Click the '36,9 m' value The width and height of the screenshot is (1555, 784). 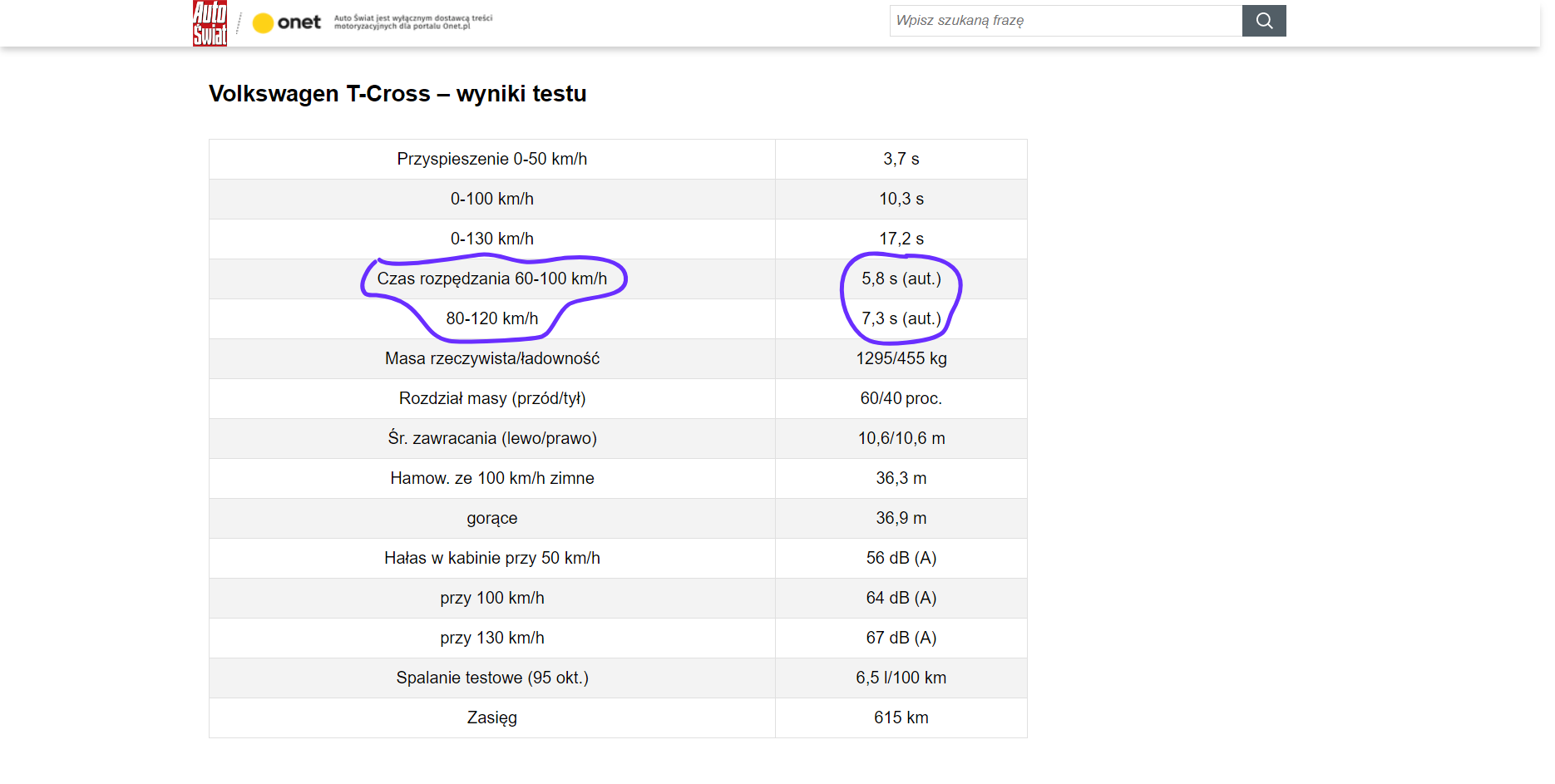tap(901, 518)
